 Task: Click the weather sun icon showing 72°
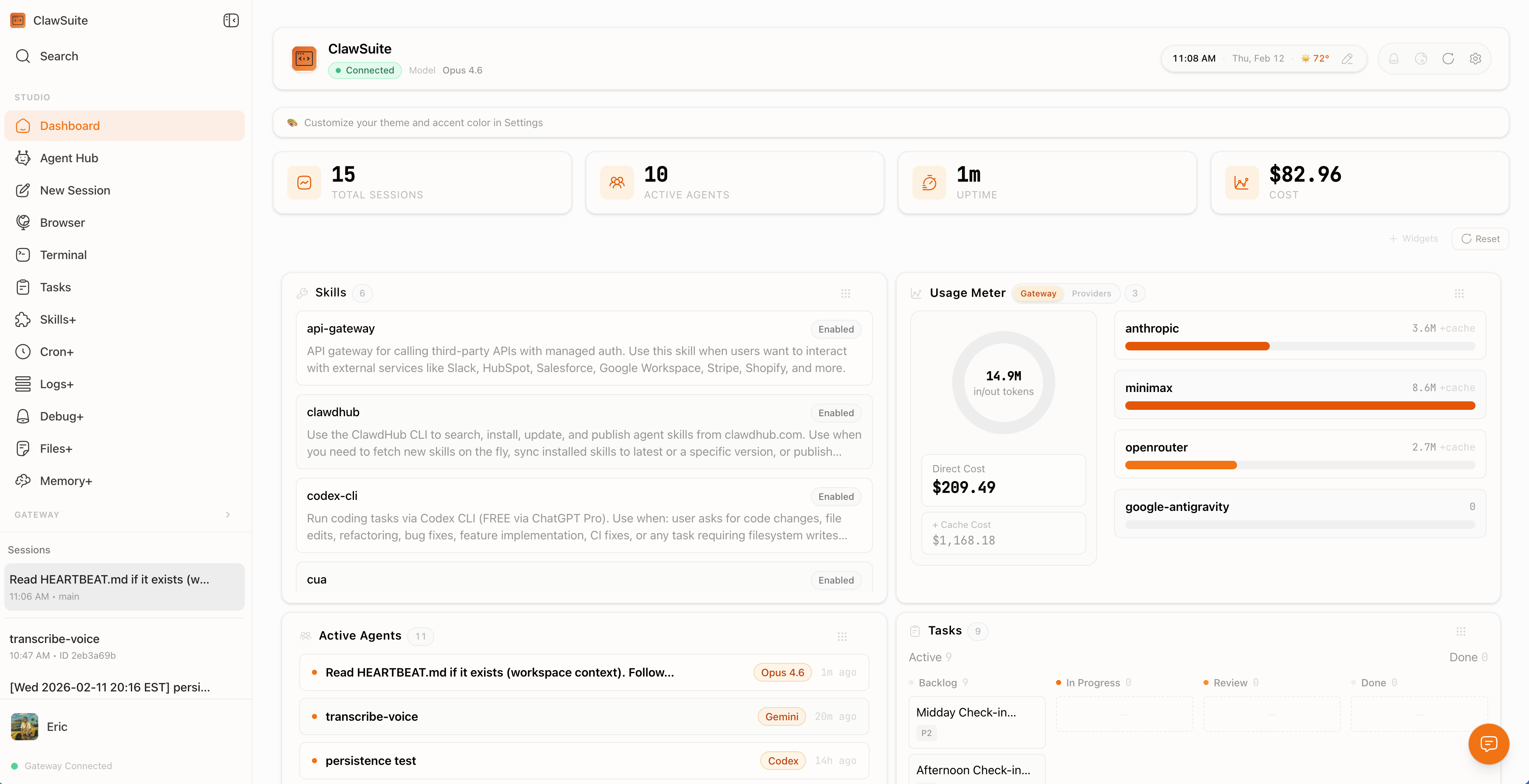(x=1305, y=58)
